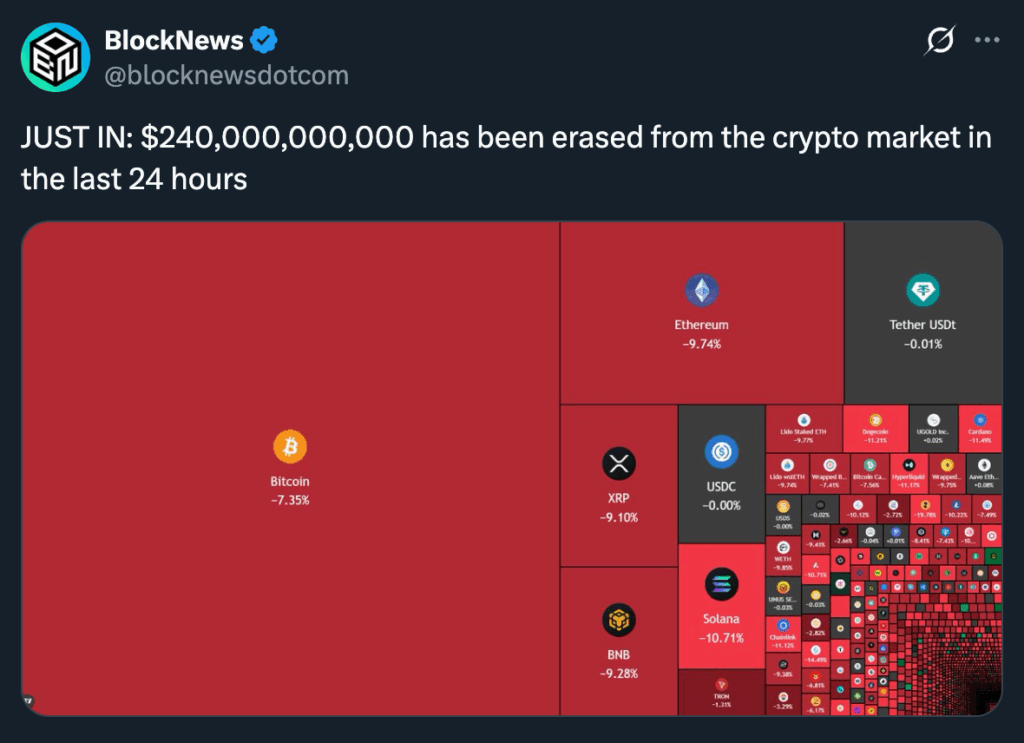
Task: Click the Tether USDt logo
Action: (x=922, y=291)
